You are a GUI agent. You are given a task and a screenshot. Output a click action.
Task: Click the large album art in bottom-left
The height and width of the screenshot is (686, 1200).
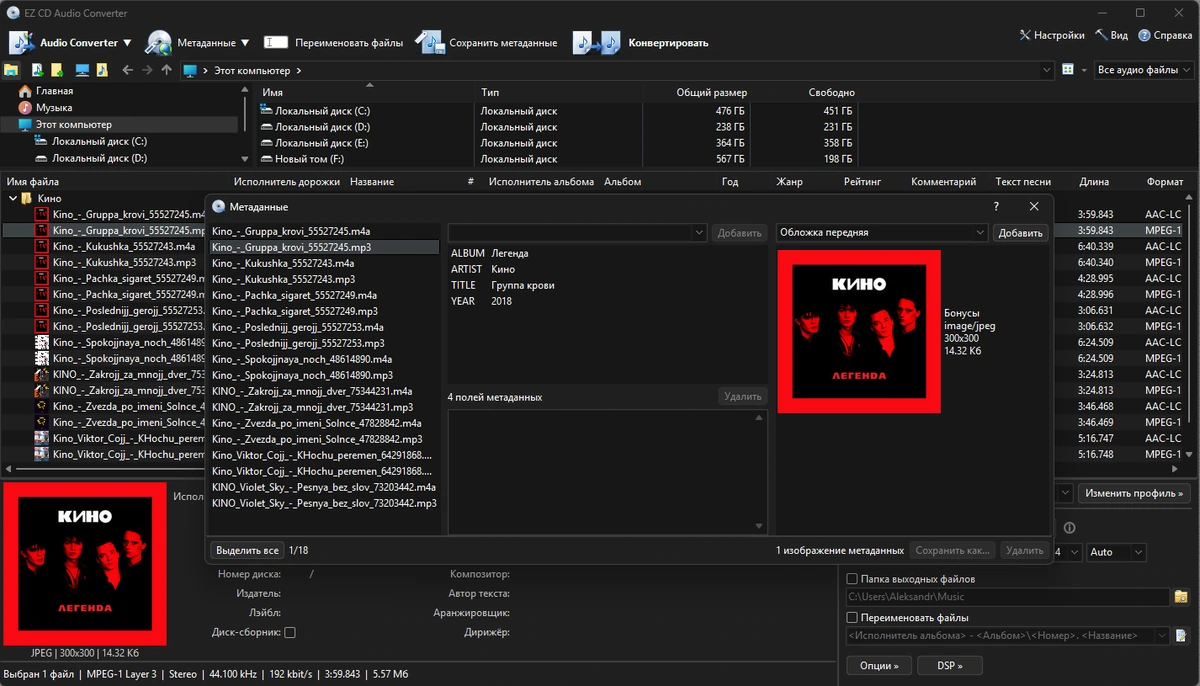pos(84,564)
